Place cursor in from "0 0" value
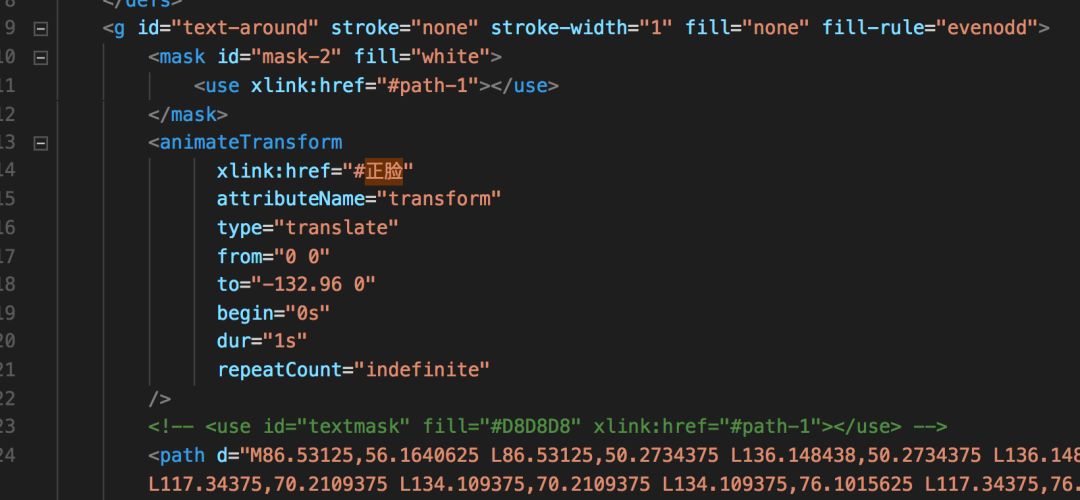 coord(302,257)
